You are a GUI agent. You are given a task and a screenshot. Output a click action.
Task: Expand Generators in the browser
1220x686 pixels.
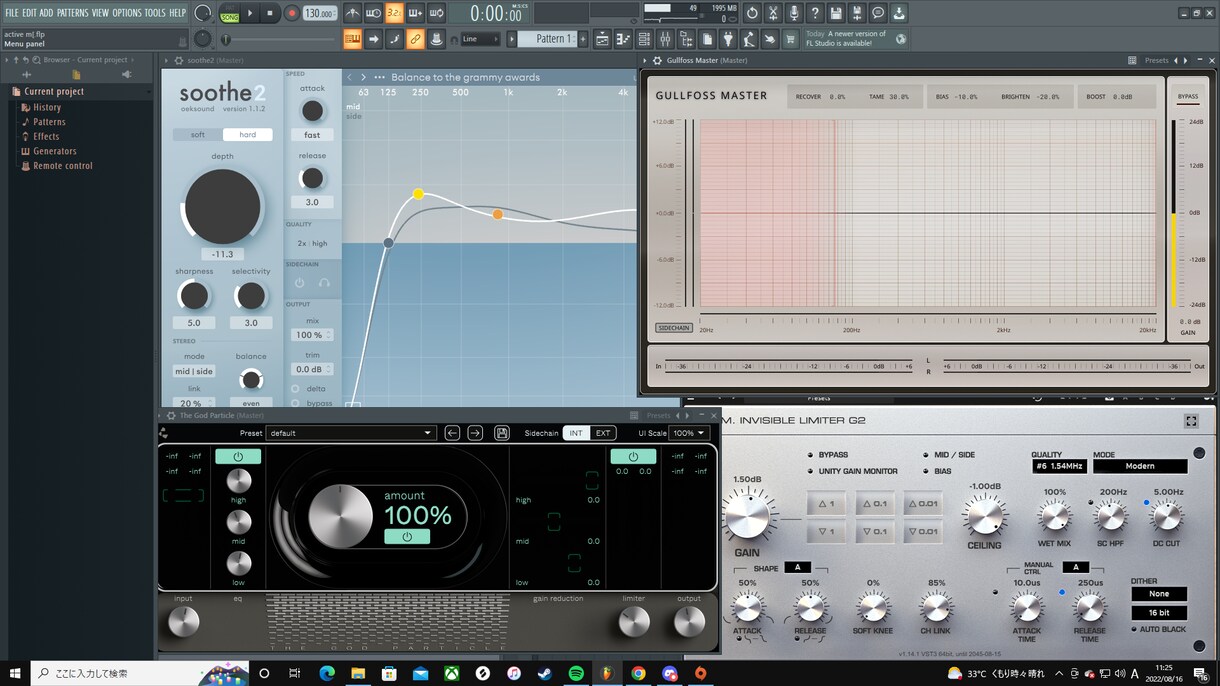(x=54, y=151)
